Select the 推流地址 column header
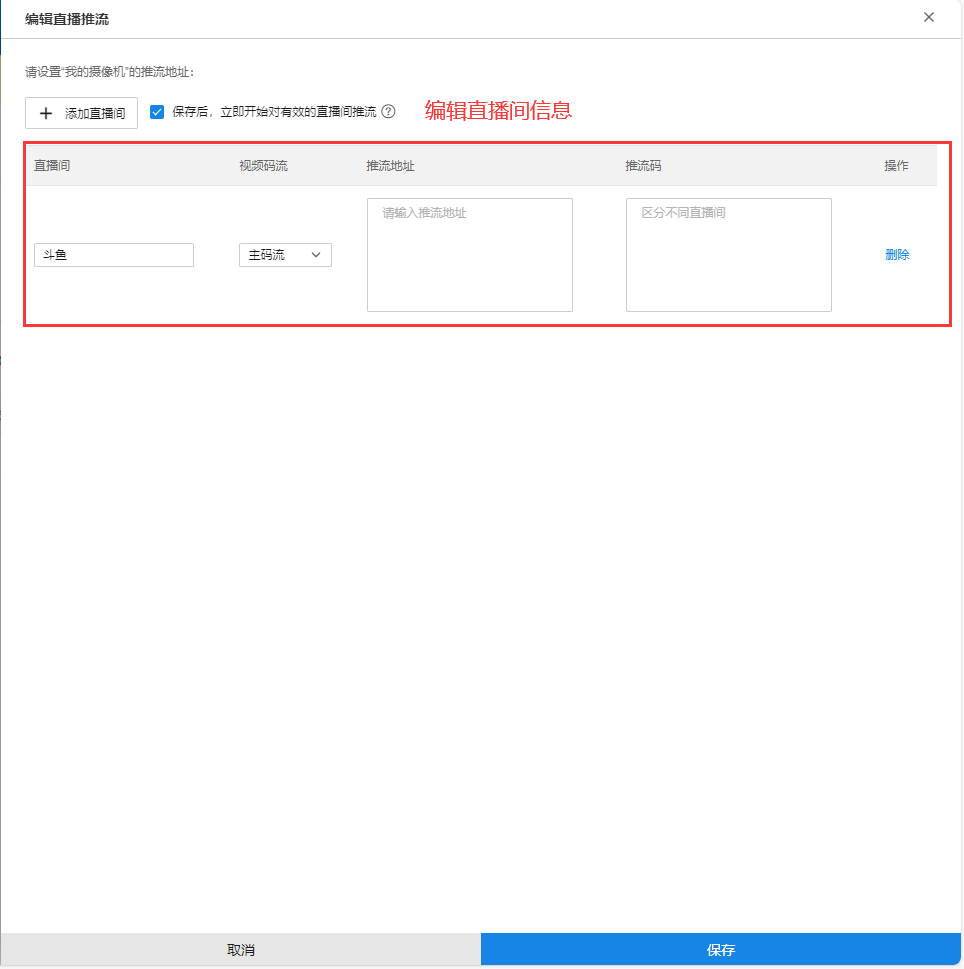This screenshot has width=964, height=969. [x=391, y=166]
